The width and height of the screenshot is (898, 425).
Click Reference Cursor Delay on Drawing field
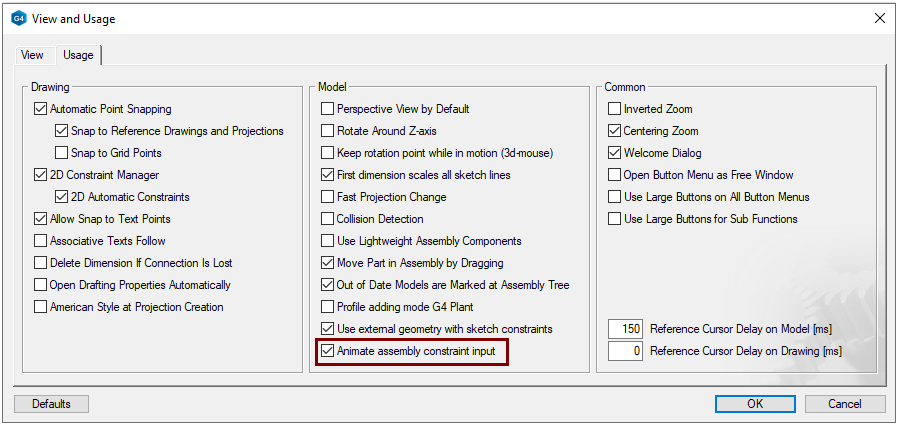tap(626, 351)
